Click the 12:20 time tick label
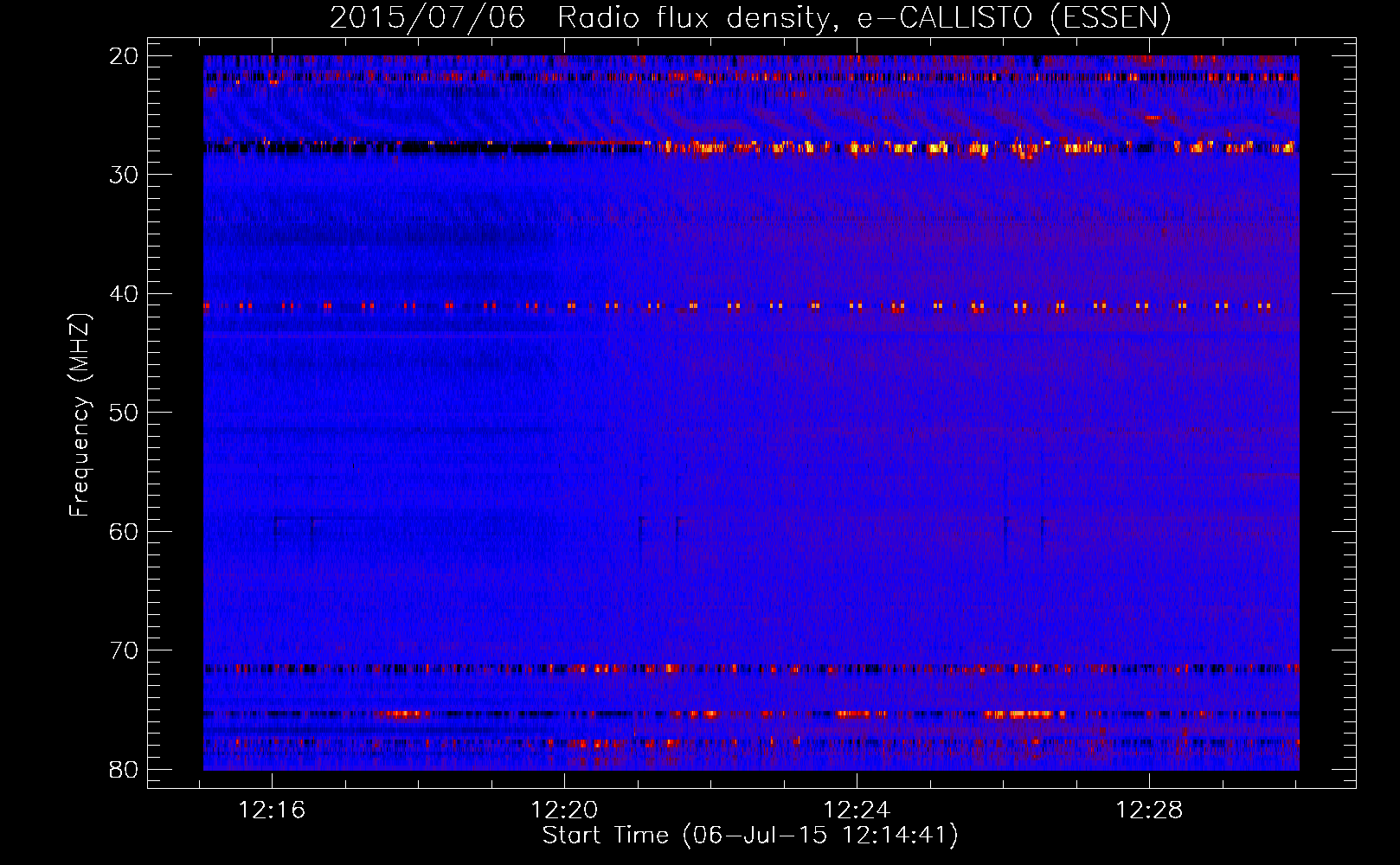 click(x=564, y=811)
